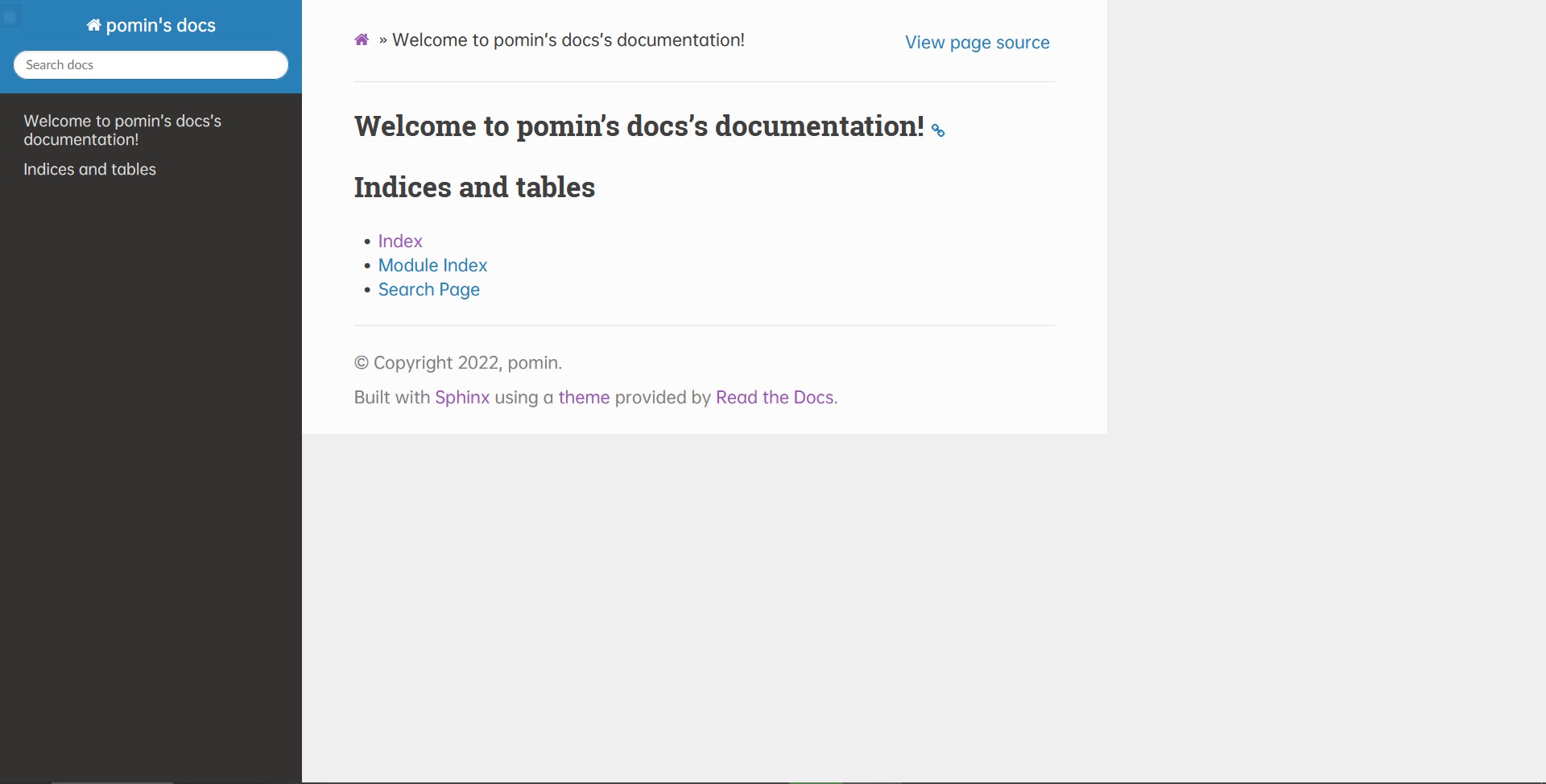Open pomin's docs home title link

[151, 26]
